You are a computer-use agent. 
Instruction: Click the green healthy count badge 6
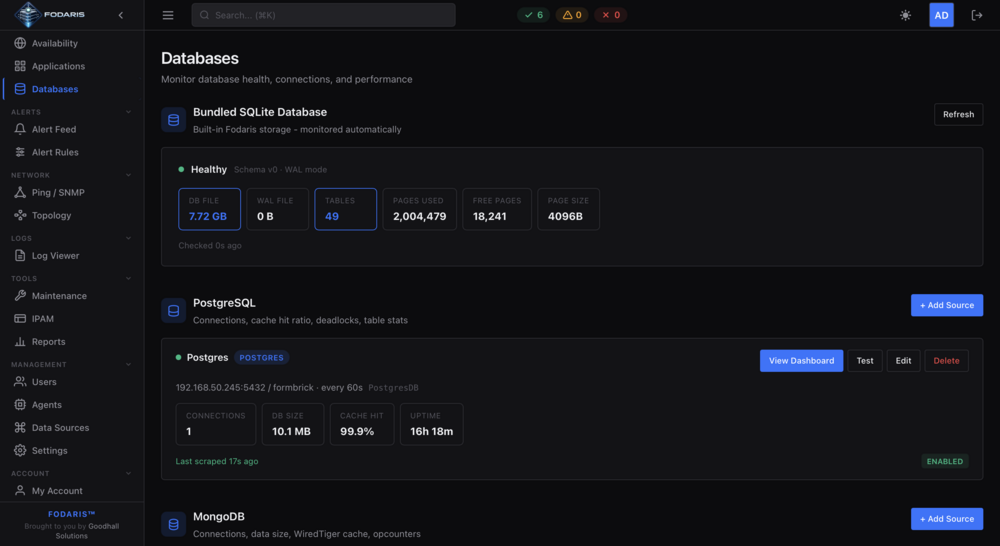click(534, 15)
